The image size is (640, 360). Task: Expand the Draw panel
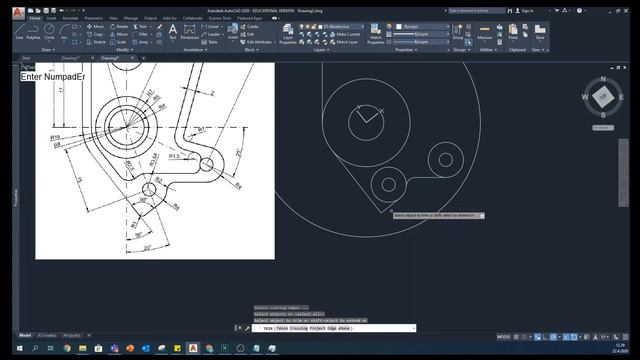pos(48,50)
